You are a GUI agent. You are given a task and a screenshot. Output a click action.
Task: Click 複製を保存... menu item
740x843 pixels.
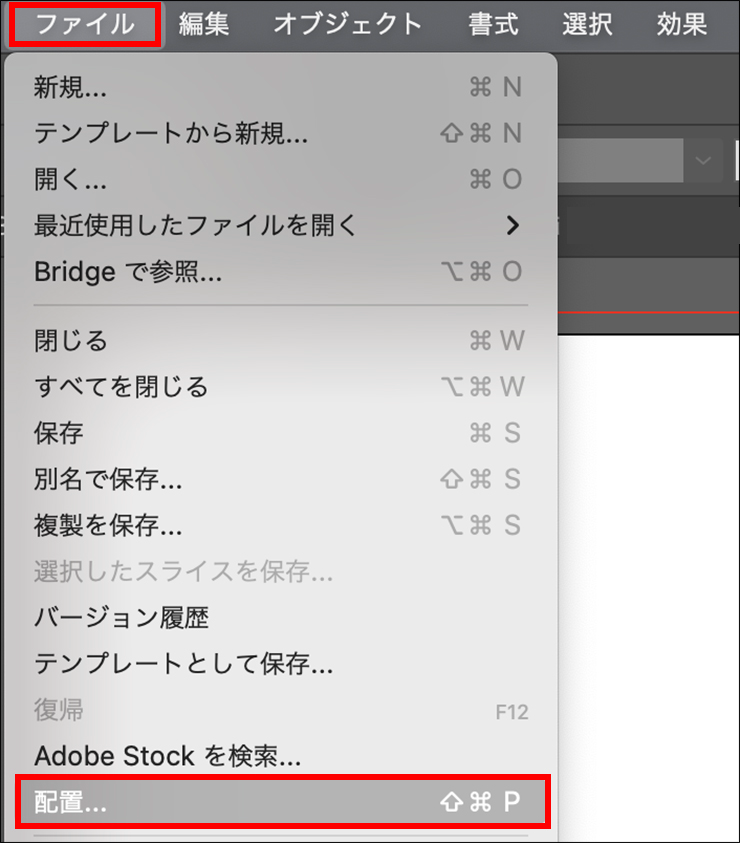pos(108,525)
